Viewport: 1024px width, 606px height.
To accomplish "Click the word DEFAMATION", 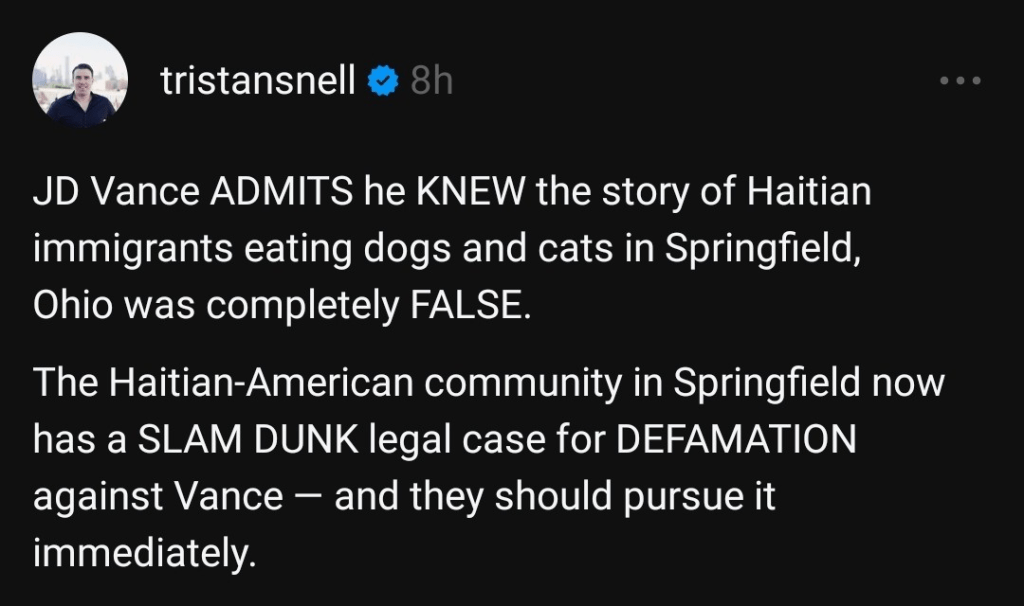I will tap(736, 440).
